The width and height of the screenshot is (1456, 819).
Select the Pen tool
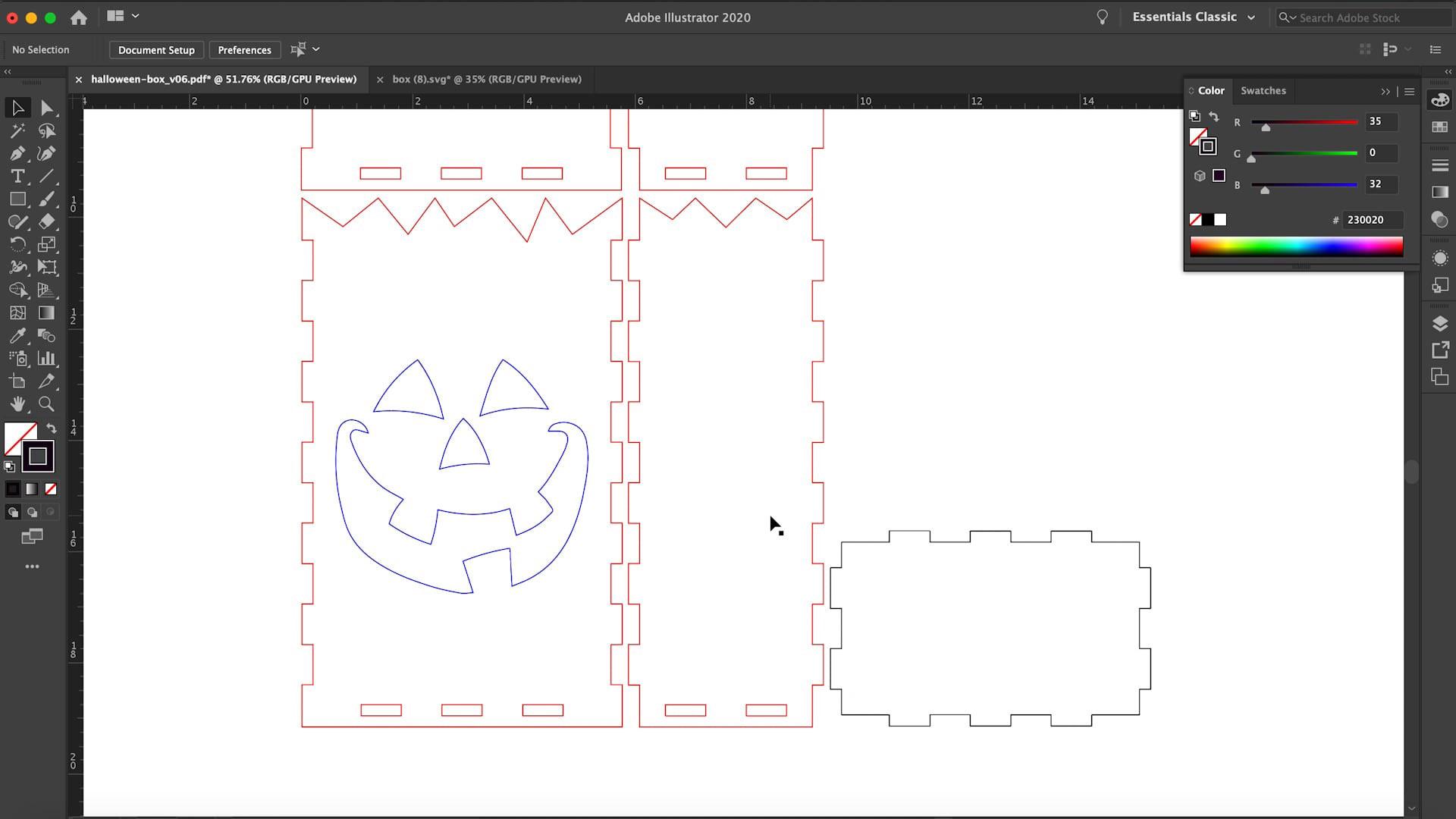[x=17, y=154]
